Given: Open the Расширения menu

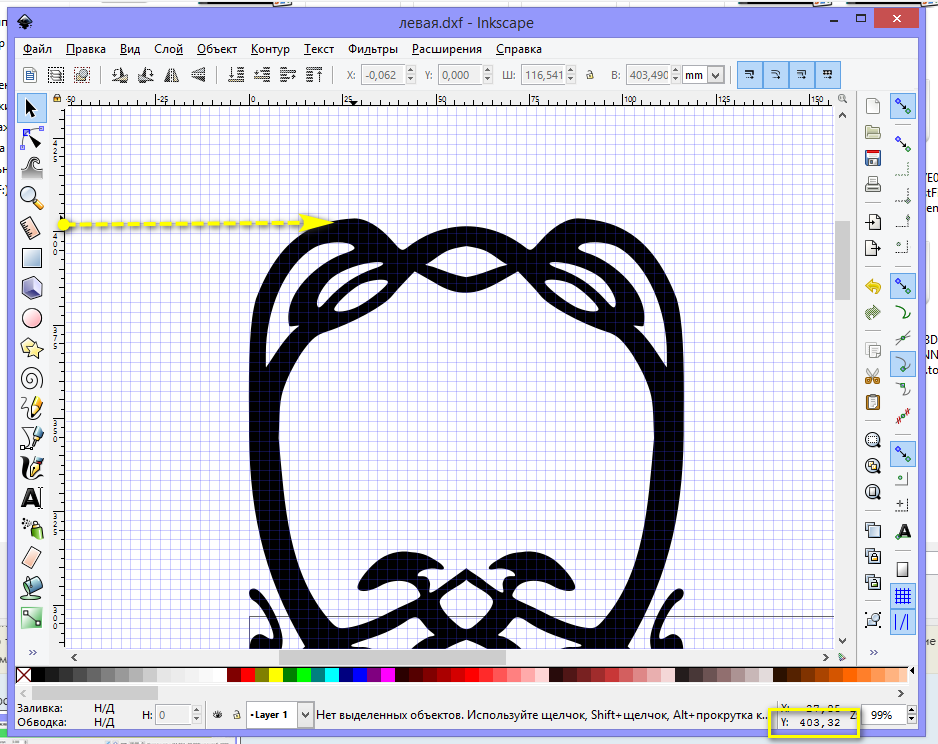Looking at the screenshot, I should coord(446,49).
